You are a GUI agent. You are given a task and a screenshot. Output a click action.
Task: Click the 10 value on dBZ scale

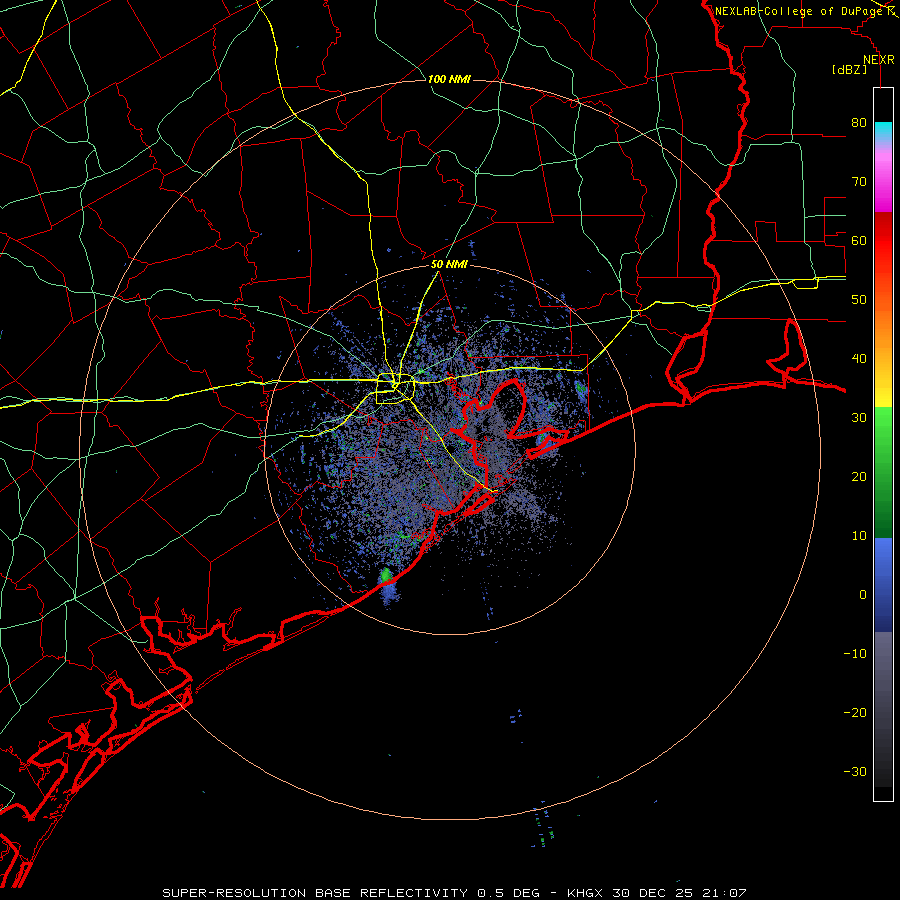859,536
